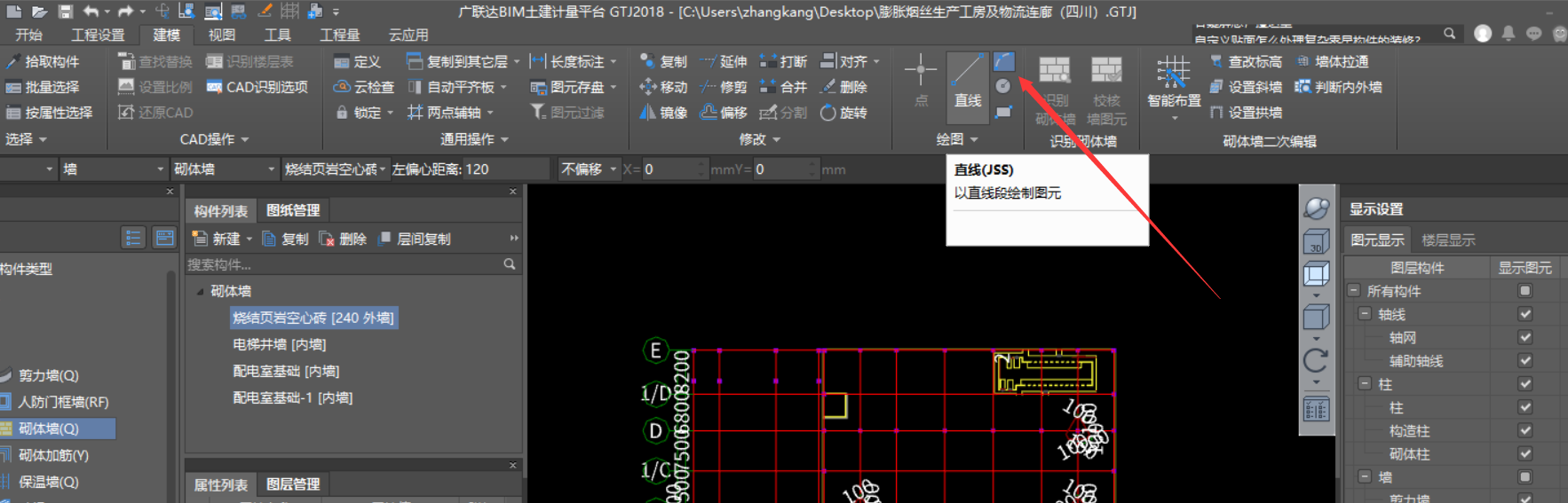
Task: Collapse the 轴线 tree group
Action: coord(1365,314)
